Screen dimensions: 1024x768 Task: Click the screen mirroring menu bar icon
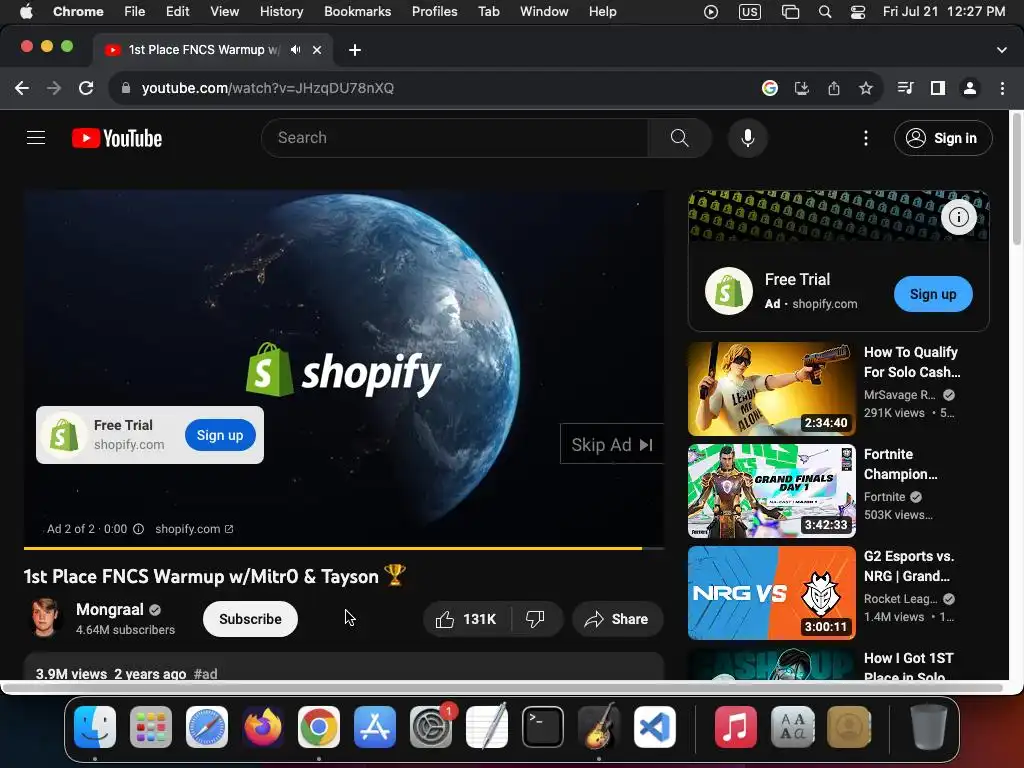(790, 12)
